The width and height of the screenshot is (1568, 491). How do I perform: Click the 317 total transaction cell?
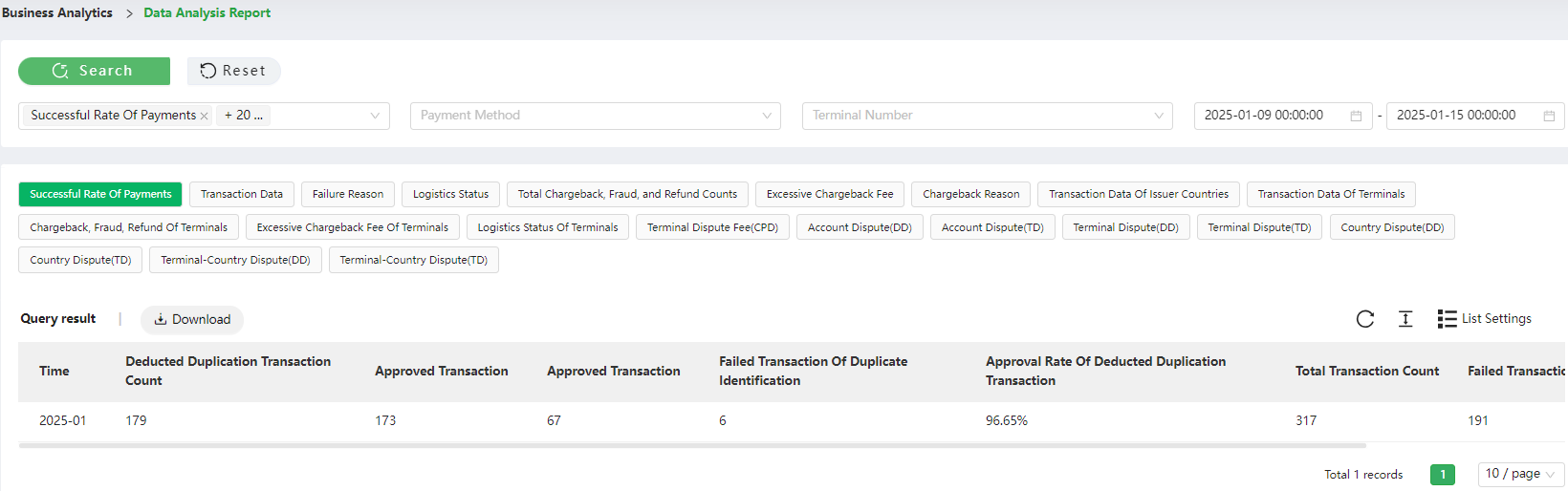coord(1306,420)
